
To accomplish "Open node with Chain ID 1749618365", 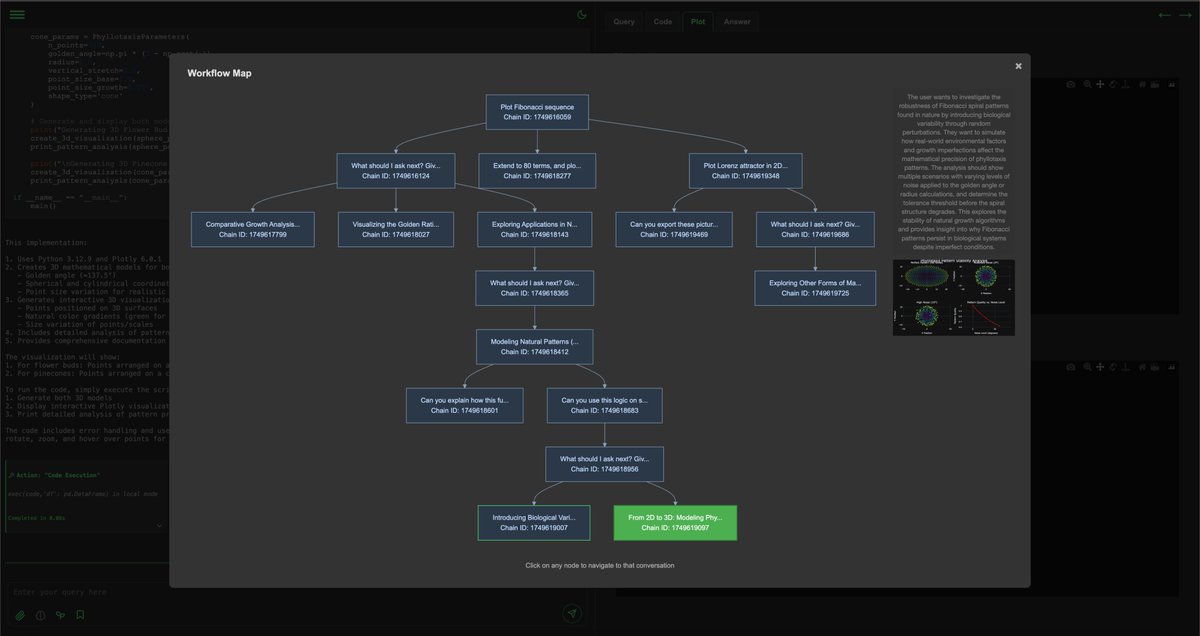I will [x=534, y=288].
